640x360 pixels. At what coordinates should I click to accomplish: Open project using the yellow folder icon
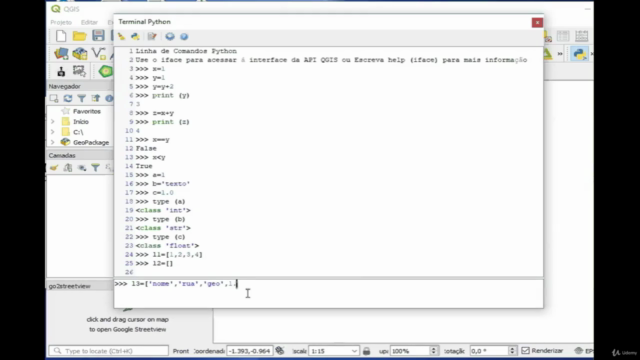click(80, 36)
